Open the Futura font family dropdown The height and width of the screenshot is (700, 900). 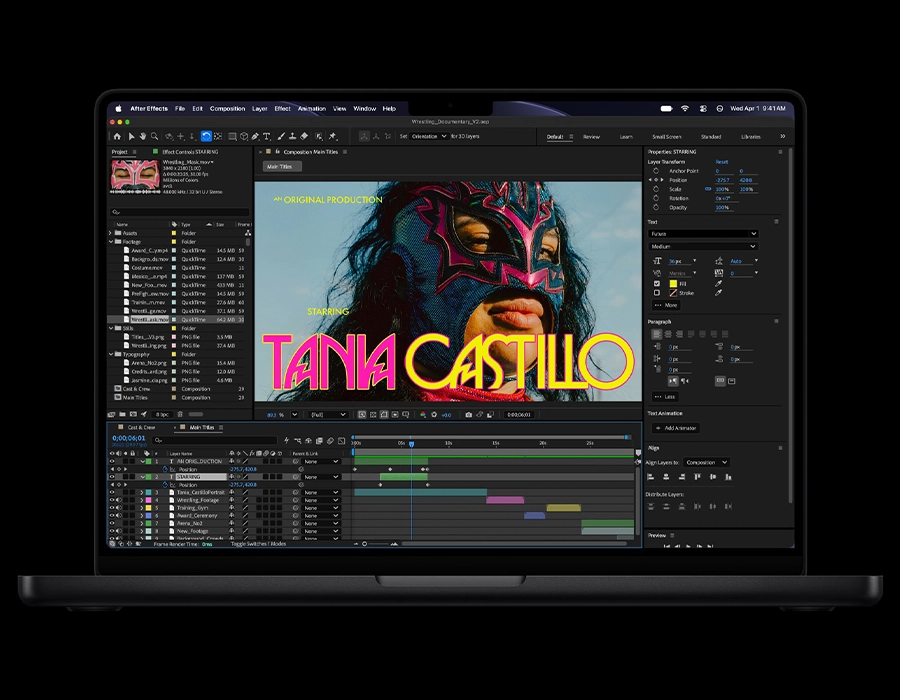pyautogui.click(x=703, y=234)
